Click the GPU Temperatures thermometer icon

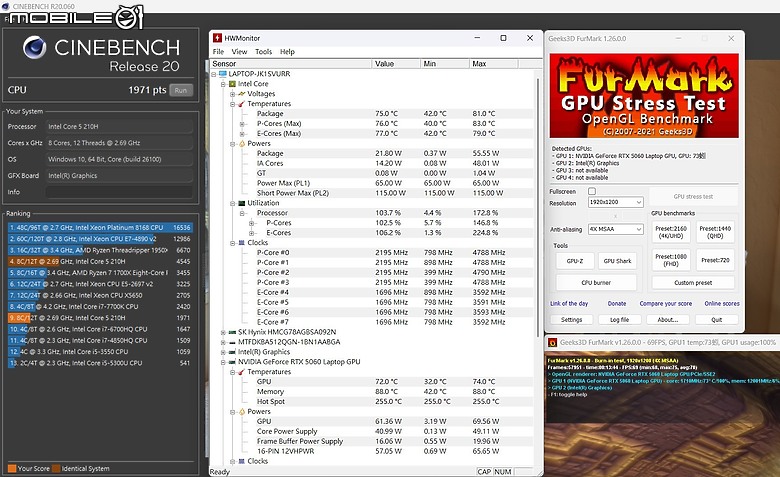pyautogui.click(x=242, y=372)
